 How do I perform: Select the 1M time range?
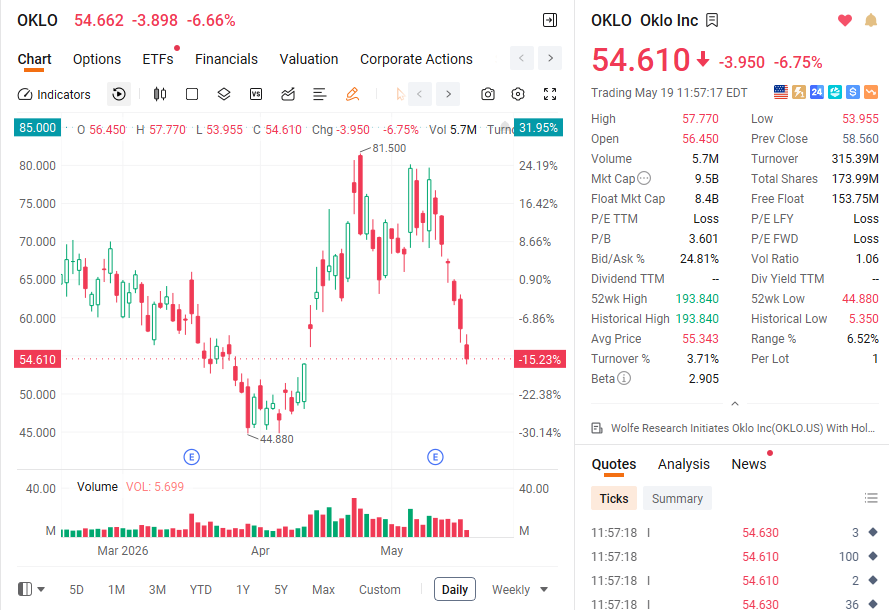pos(116,590)
